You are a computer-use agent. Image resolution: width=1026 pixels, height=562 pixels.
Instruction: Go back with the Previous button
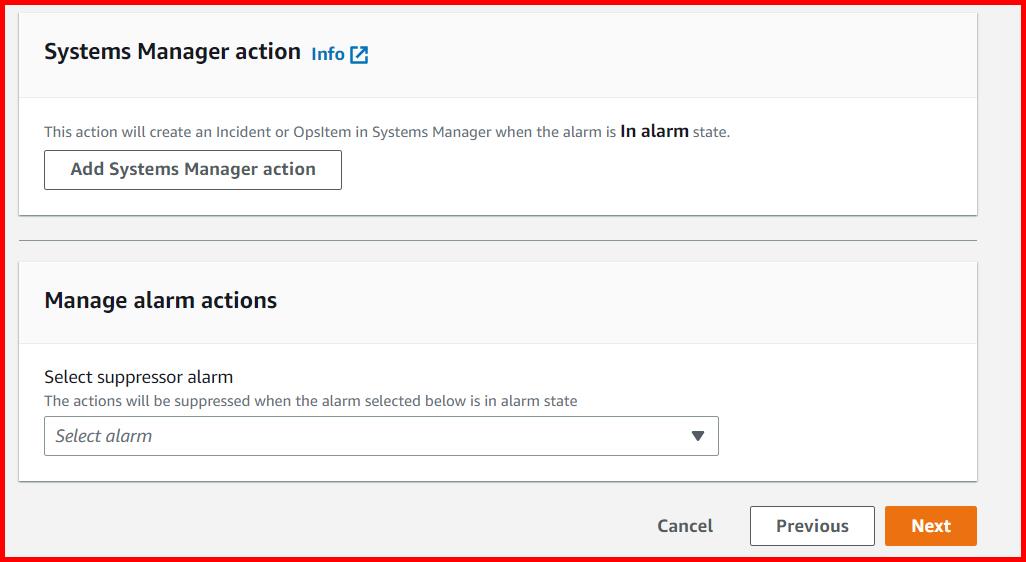(812, 526)
